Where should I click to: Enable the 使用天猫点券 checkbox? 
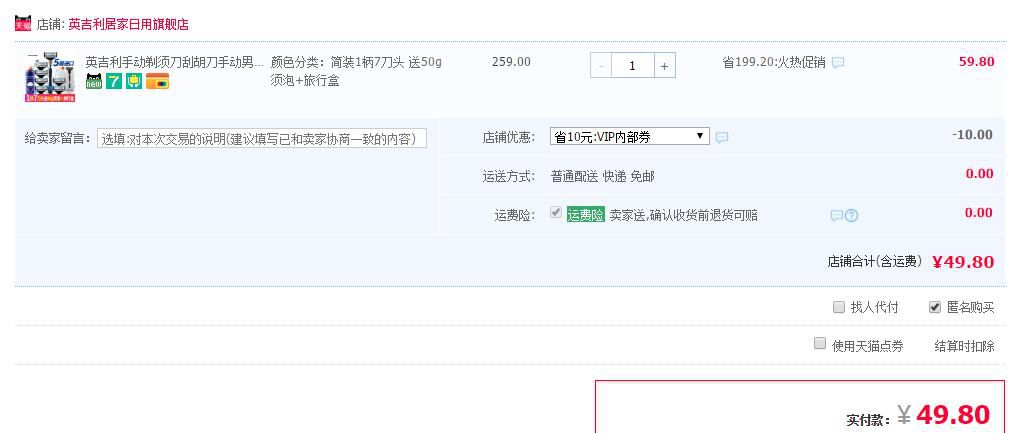[x=820, y=343]
